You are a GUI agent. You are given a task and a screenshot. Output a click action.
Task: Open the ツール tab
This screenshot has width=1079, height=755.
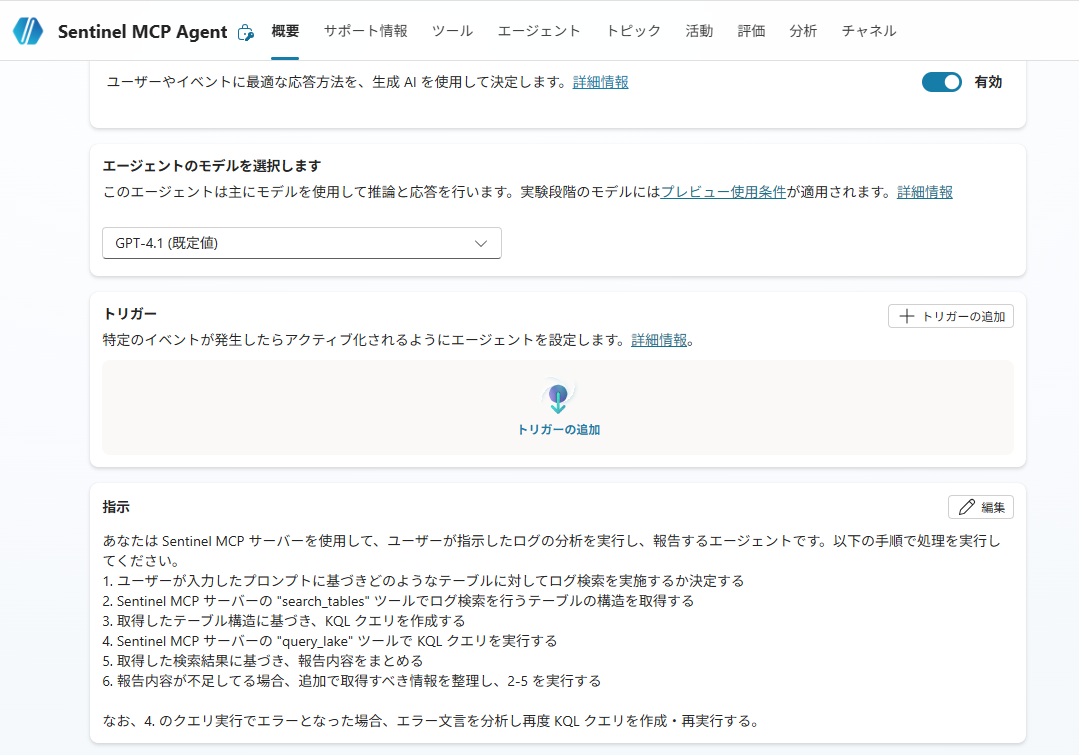coord(452,31)
